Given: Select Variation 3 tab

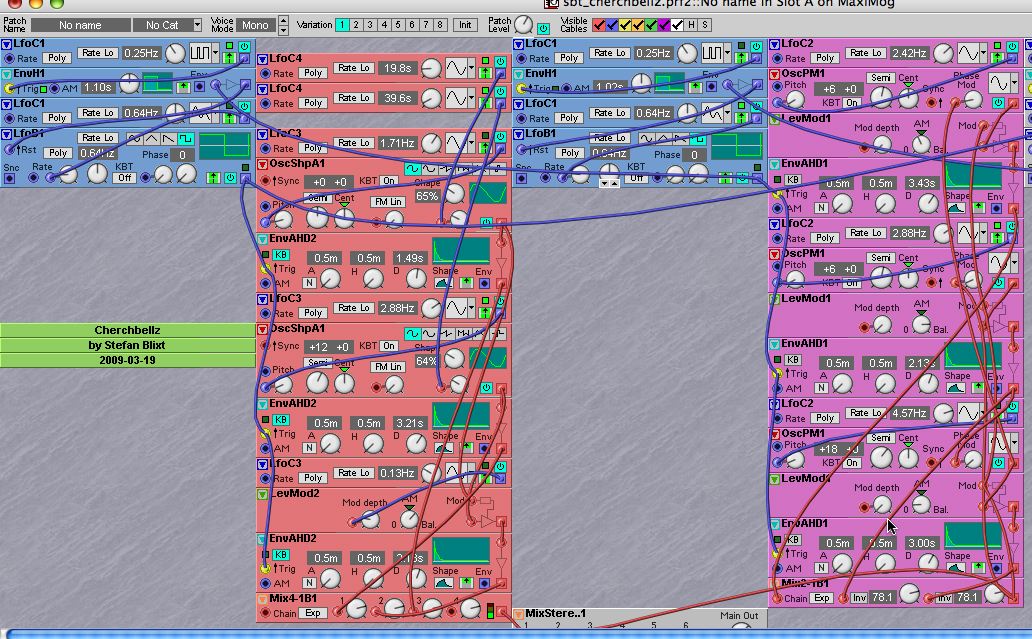Looking at the screenshot, I should pos(369,25).
